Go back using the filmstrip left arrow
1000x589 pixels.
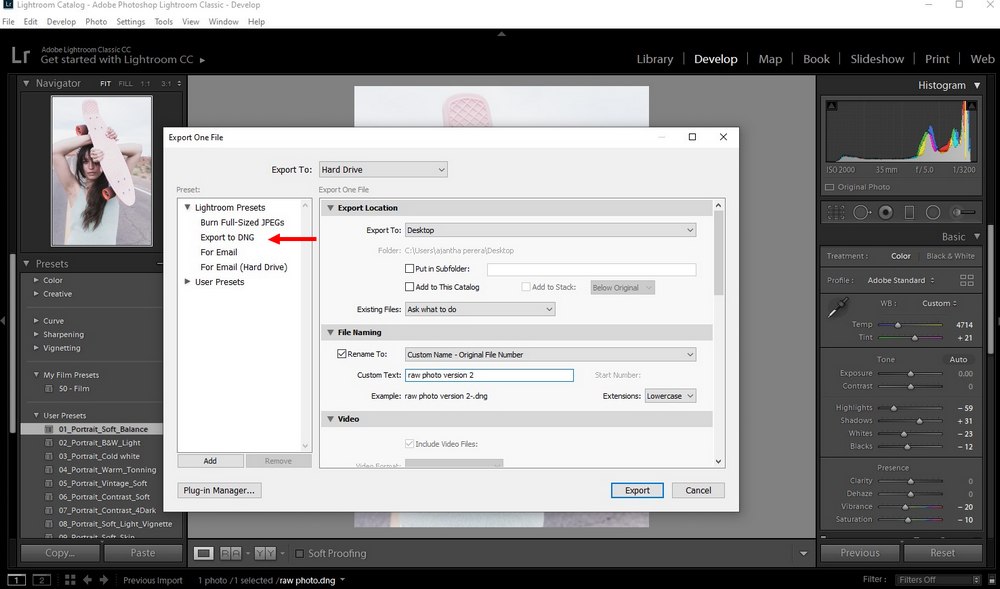(x=87, y=580)
